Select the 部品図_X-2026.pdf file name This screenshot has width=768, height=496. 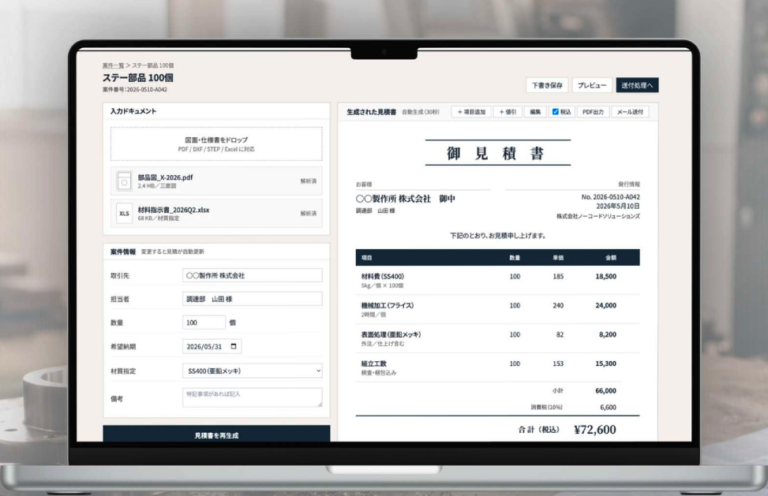165,178
